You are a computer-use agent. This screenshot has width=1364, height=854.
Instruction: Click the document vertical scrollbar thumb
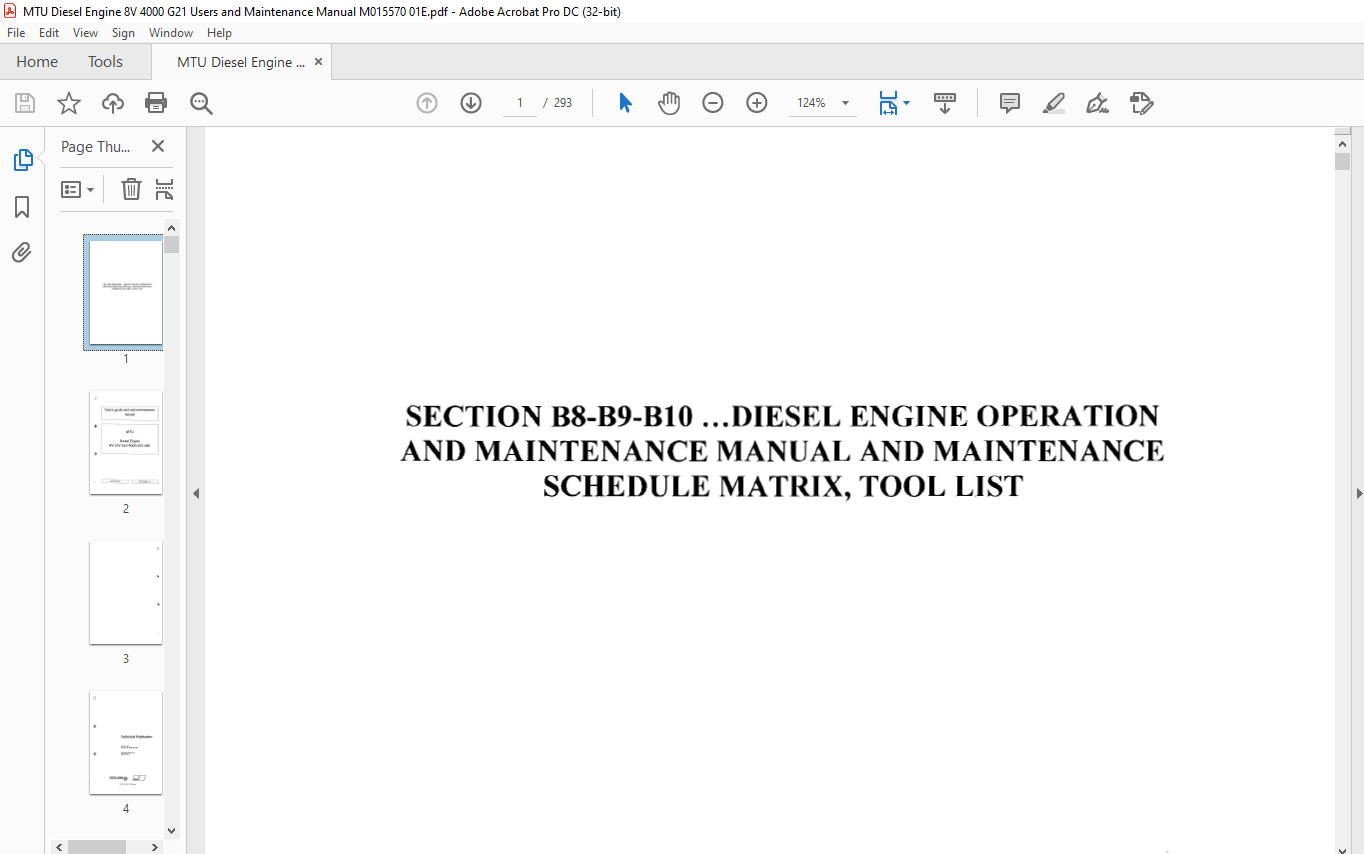click(x=1342, y=162)
